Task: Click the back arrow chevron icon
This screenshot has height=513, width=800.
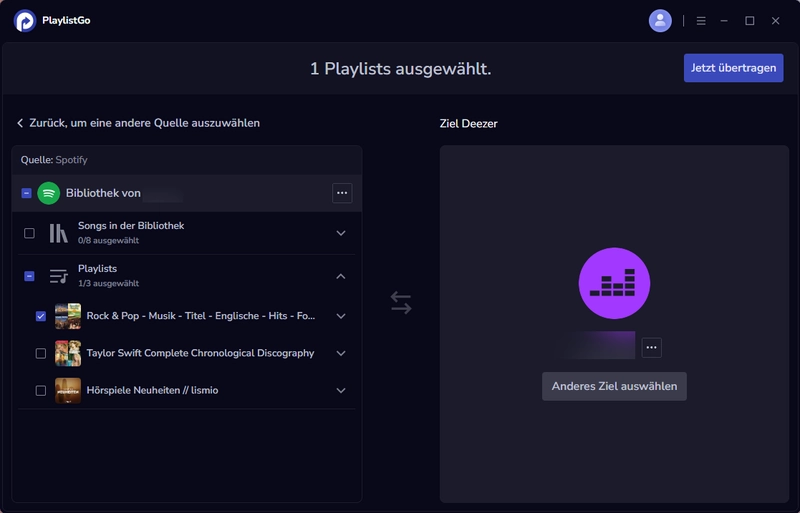Action: [20, 123]
